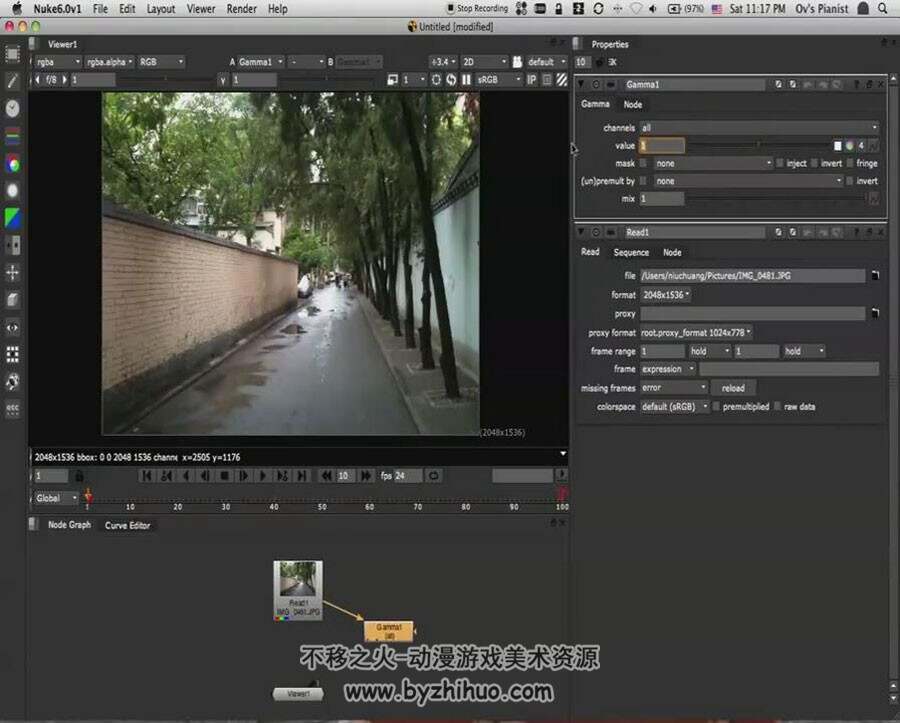Open the Render menu

(x=241, y=9)
